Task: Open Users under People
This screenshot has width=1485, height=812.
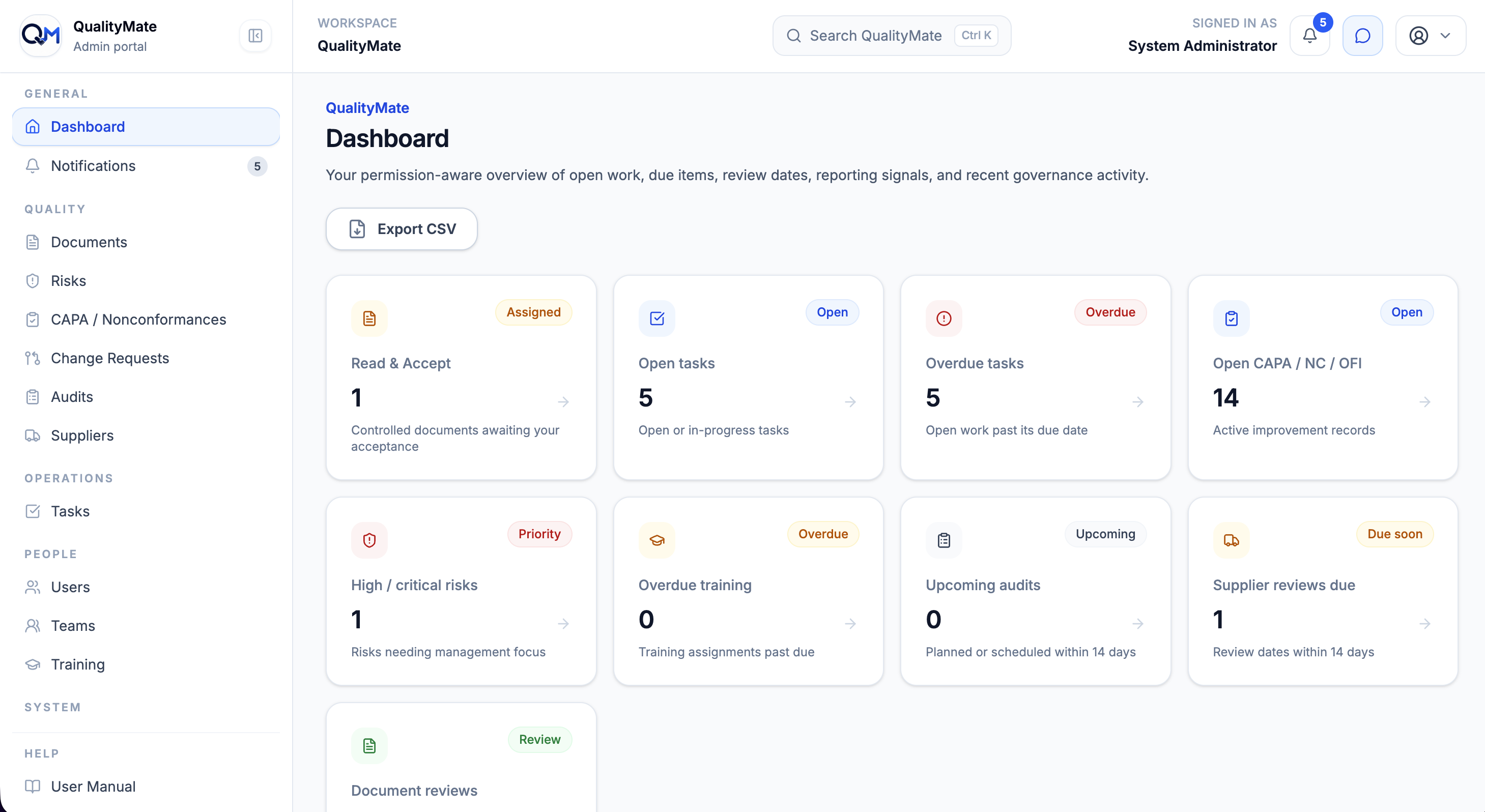Action: click(x=146, y=587)
